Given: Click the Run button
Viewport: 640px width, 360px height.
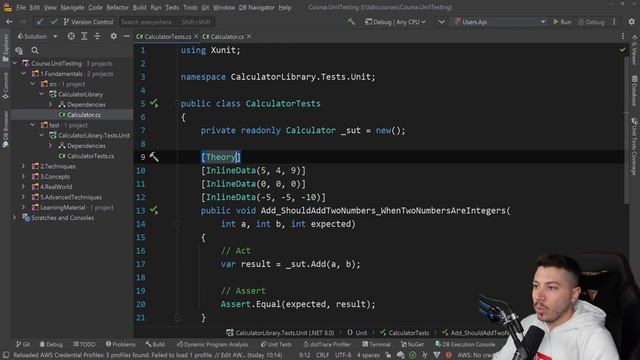Looking at the screenshot, I should point(562,22).
